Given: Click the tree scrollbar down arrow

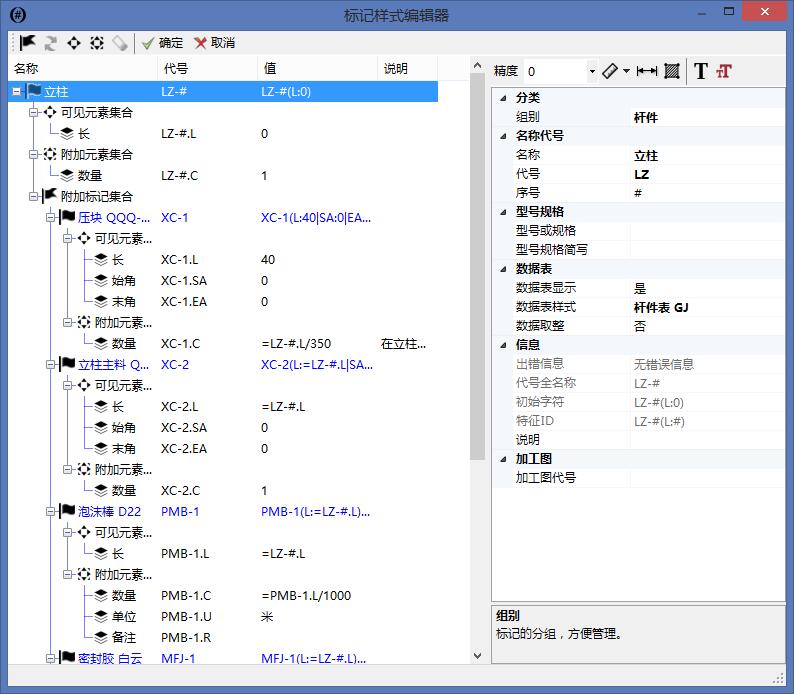Looking at the screenshot, I should (477, 656).
